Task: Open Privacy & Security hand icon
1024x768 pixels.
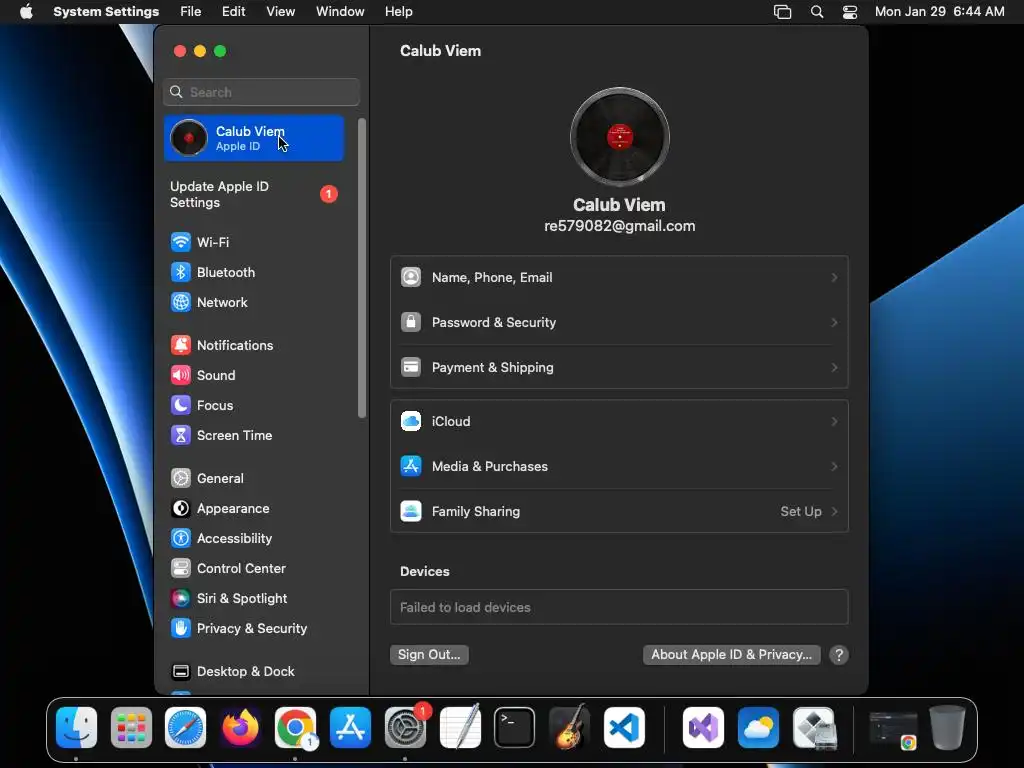Action: click(x=181, y=629)
